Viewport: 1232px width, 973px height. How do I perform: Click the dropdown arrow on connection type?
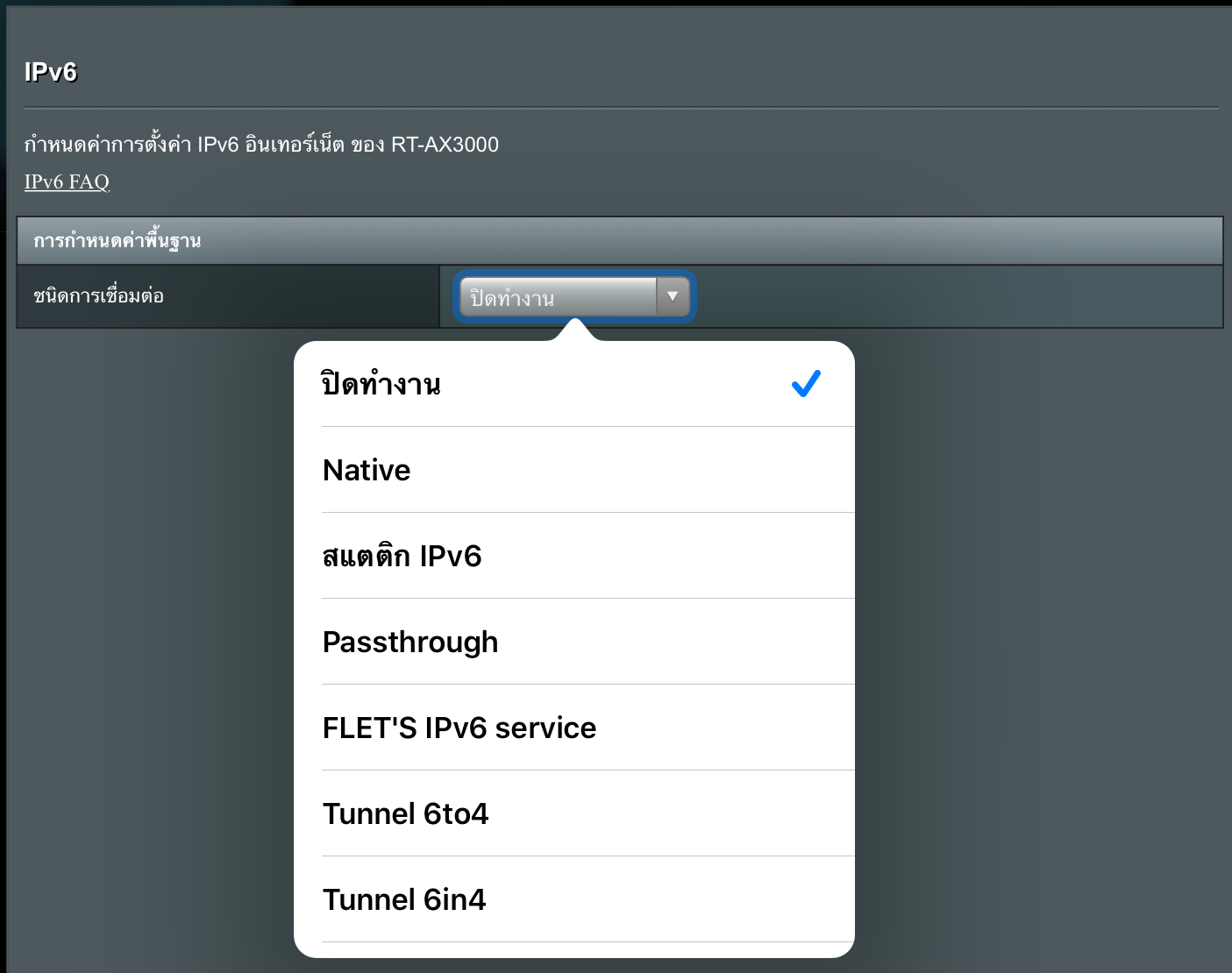(x=673, y=297)
